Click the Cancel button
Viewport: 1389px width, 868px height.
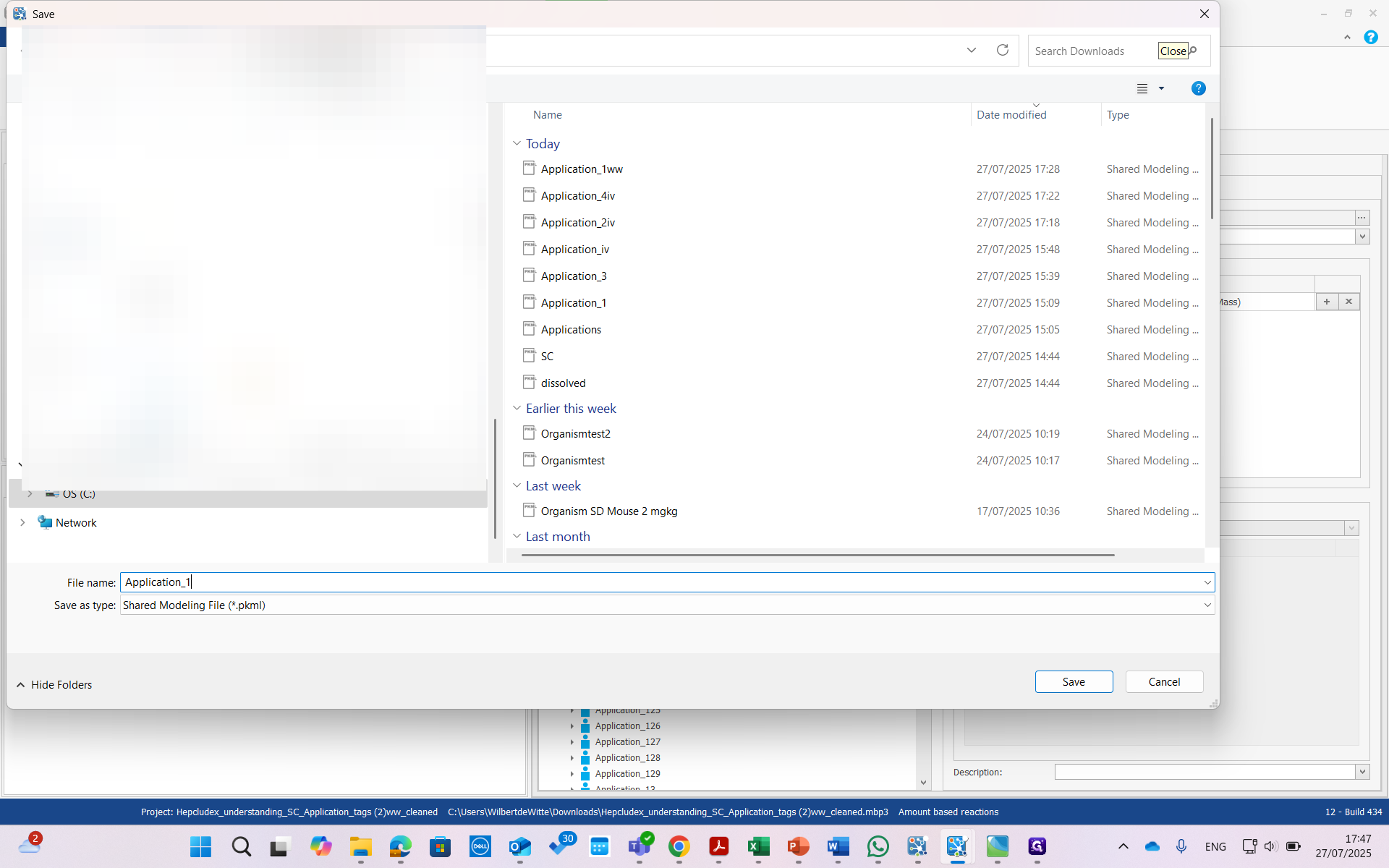click(x=1163, y=681)
